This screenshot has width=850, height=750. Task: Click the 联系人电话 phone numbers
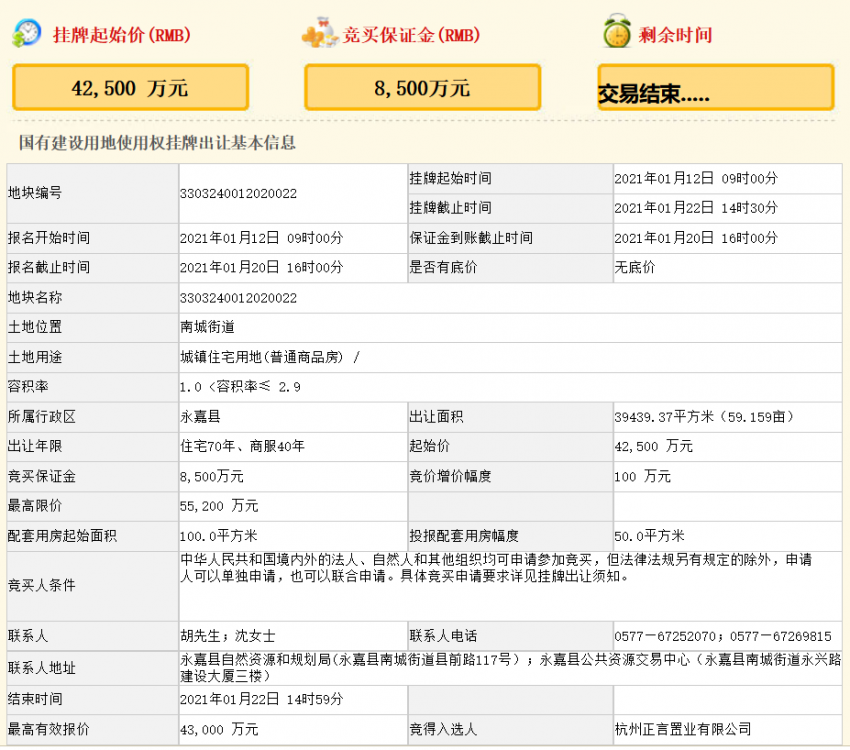tap(722, 636)
